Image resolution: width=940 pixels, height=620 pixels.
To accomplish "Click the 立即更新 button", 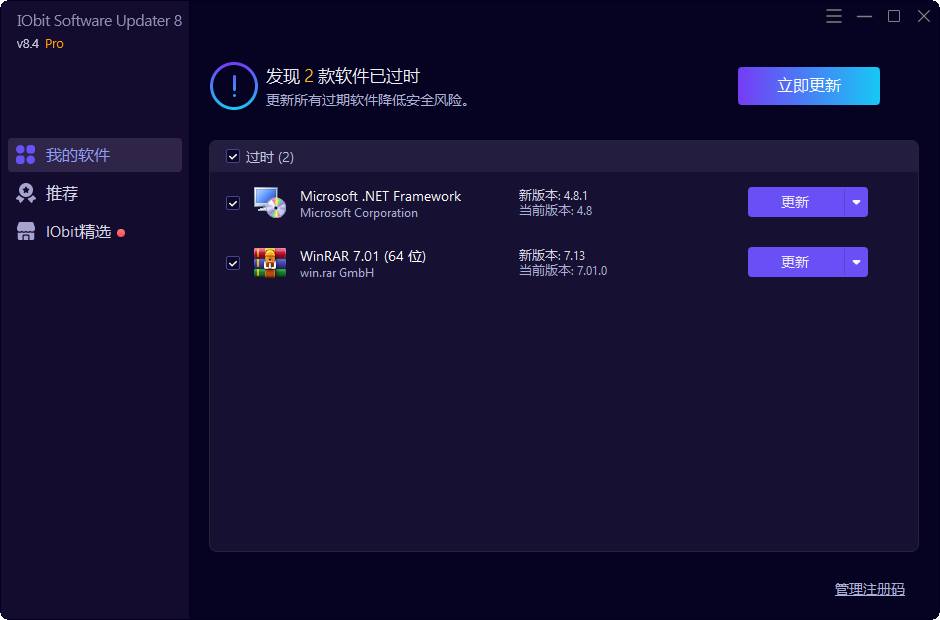I will (808, 86).
